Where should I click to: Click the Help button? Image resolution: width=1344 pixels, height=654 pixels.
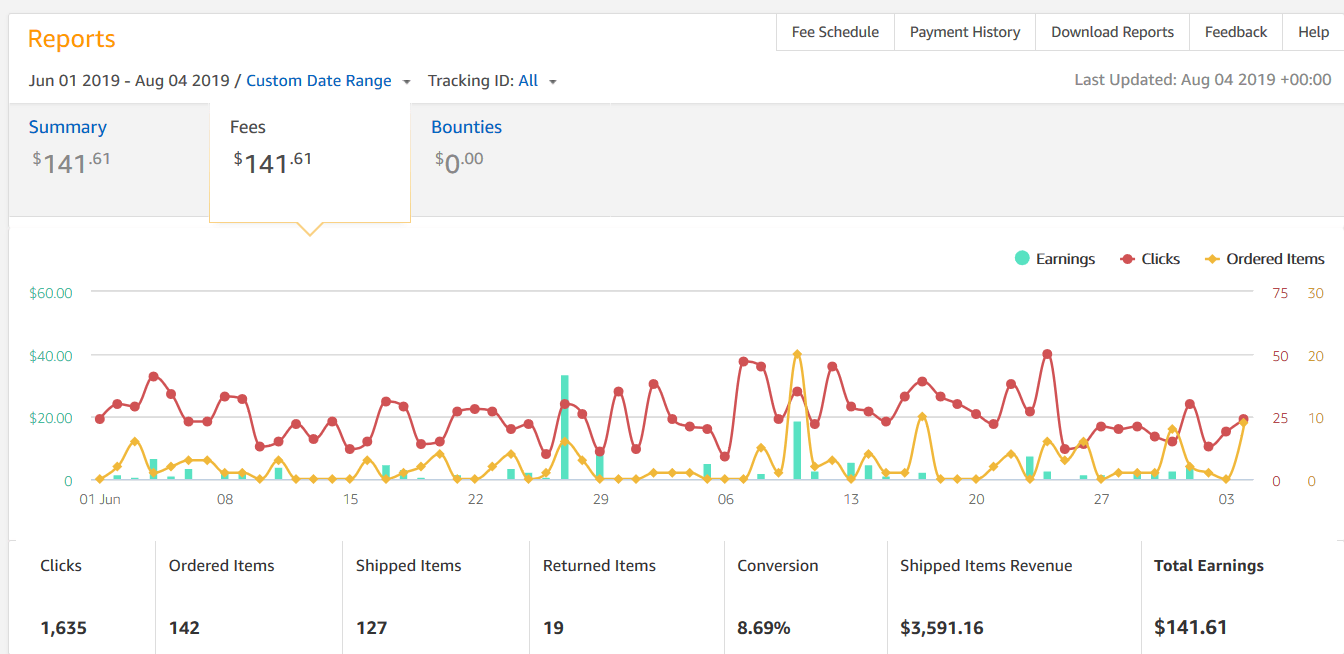tap(1313, 32)
